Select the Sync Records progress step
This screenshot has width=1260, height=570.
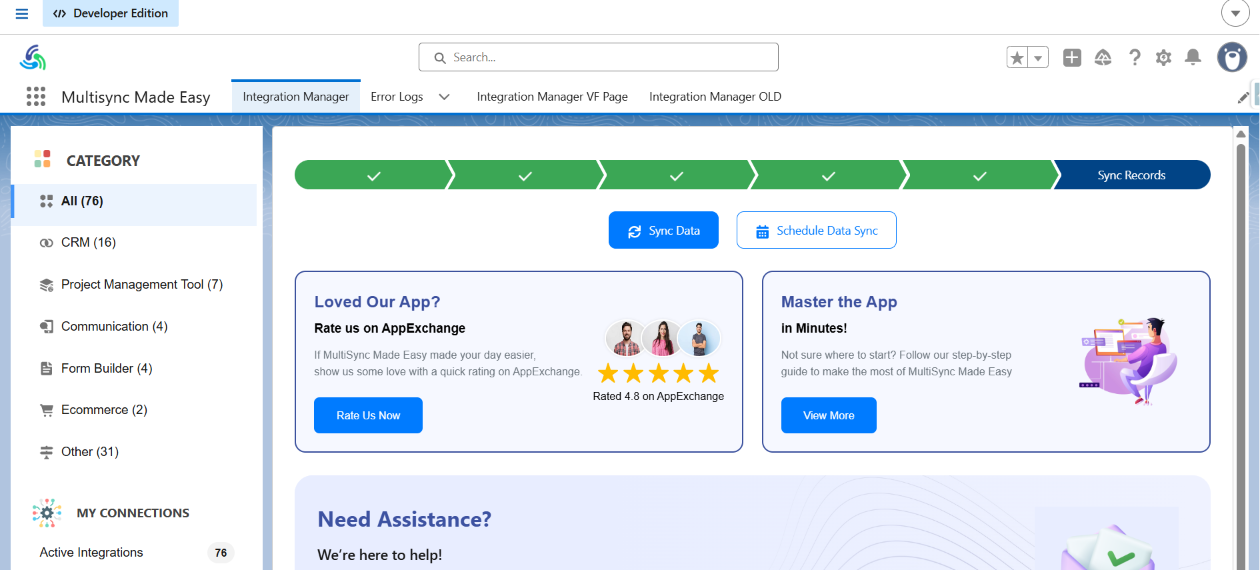[1132, 175]
